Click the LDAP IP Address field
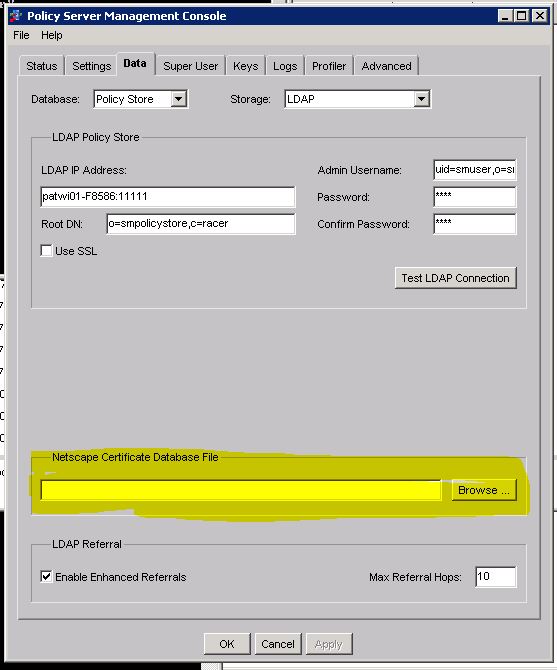Viewport: 557px width, 670px height. (x=167, y=197)
